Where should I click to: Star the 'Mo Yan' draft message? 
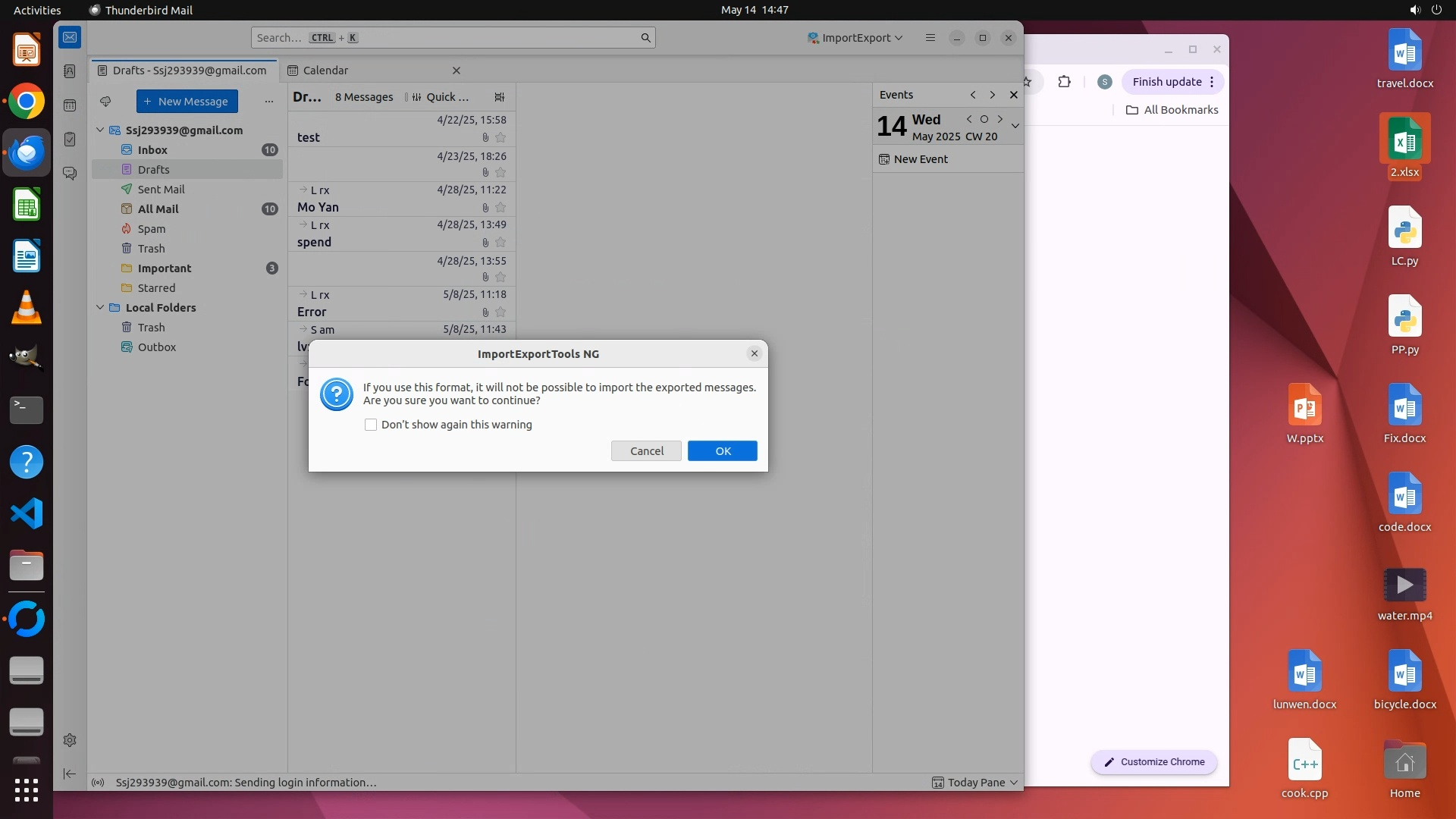click(x=500, y=207)
